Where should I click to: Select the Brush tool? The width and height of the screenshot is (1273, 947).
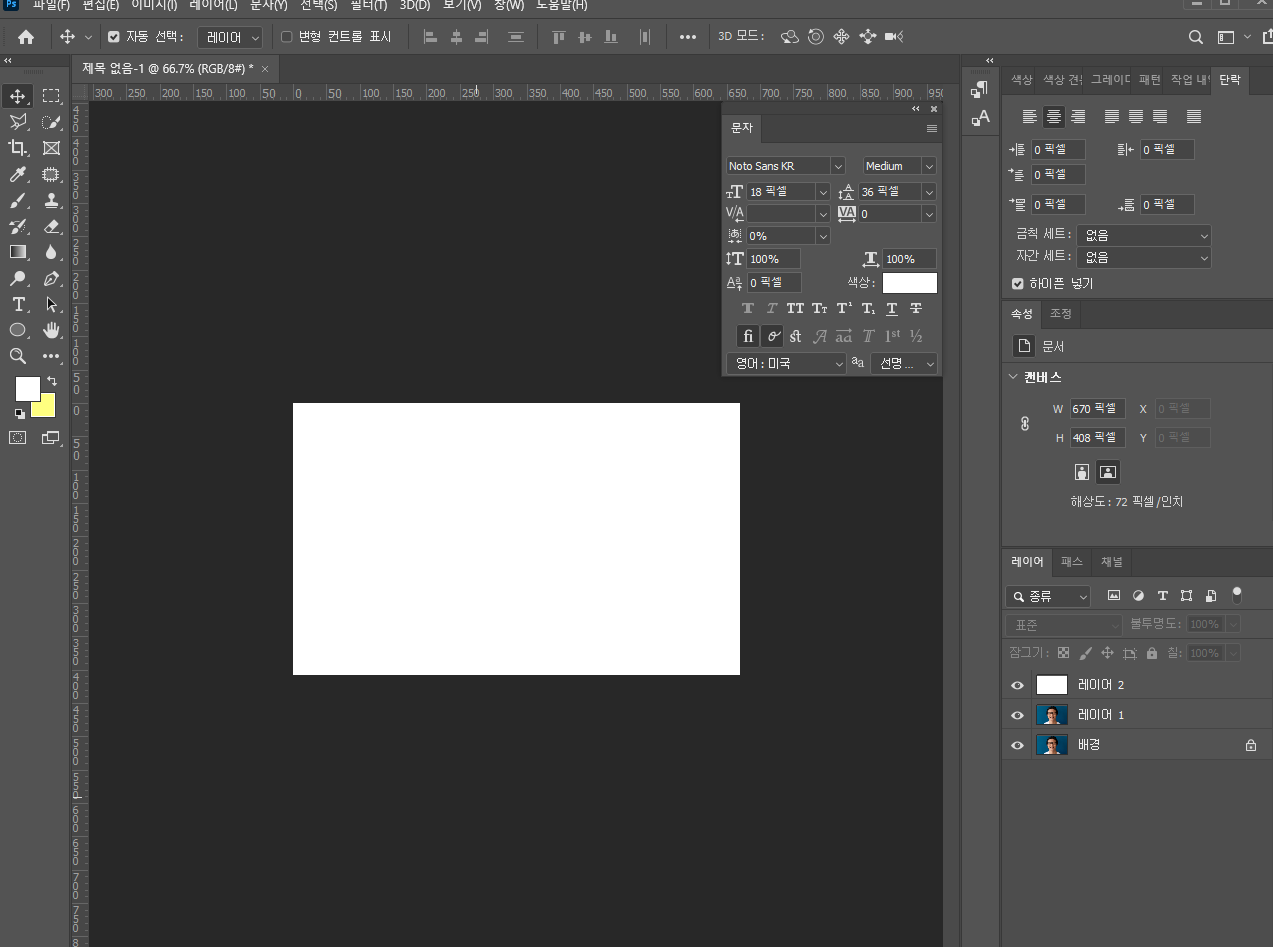click(18, 200)
